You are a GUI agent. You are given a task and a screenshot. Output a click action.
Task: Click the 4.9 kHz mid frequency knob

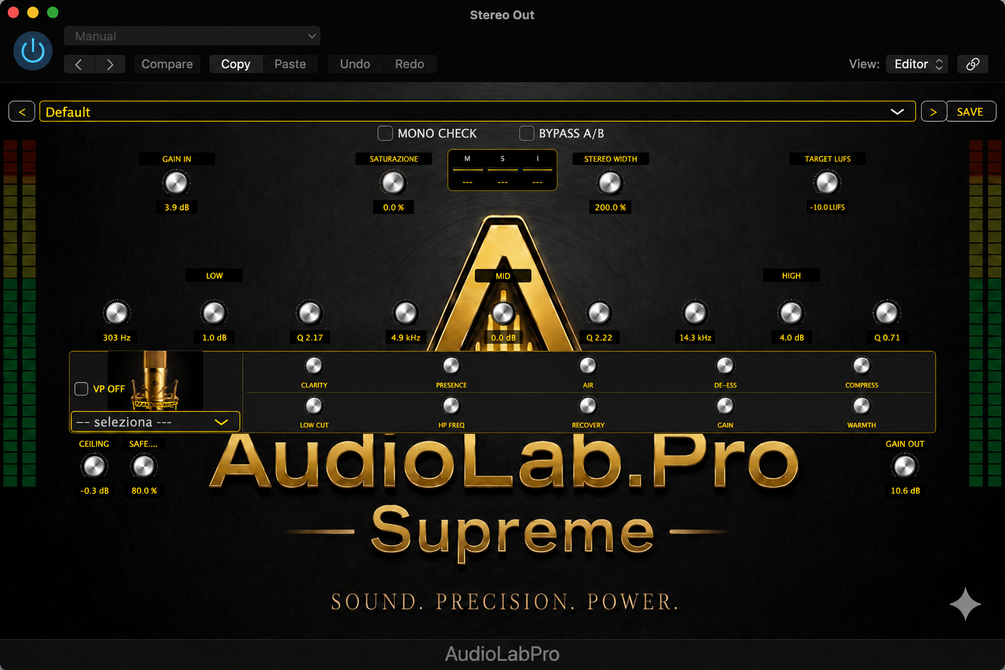point(406,313)
